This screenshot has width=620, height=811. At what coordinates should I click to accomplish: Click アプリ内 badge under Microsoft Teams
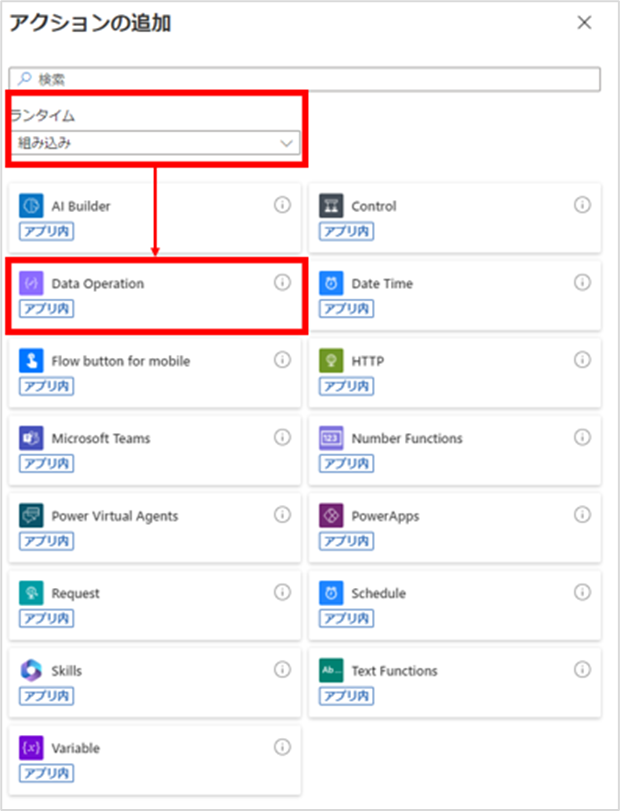coord(47,463)
